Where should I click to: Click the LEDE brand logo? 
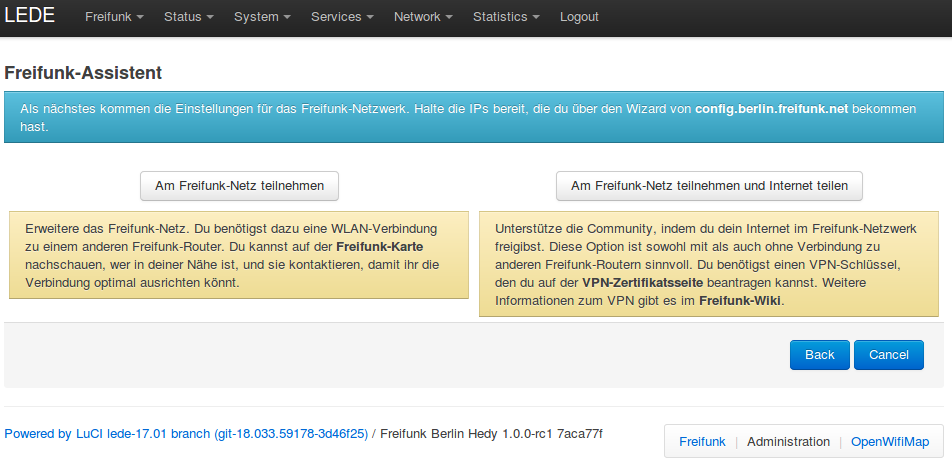30,16
